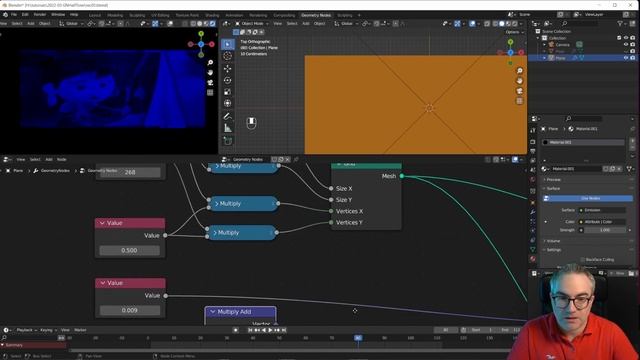Viewport: 640px width, 360px height.
Task: Select the Transform tool in the viewport toolbar
Action: tap(228, 104)
